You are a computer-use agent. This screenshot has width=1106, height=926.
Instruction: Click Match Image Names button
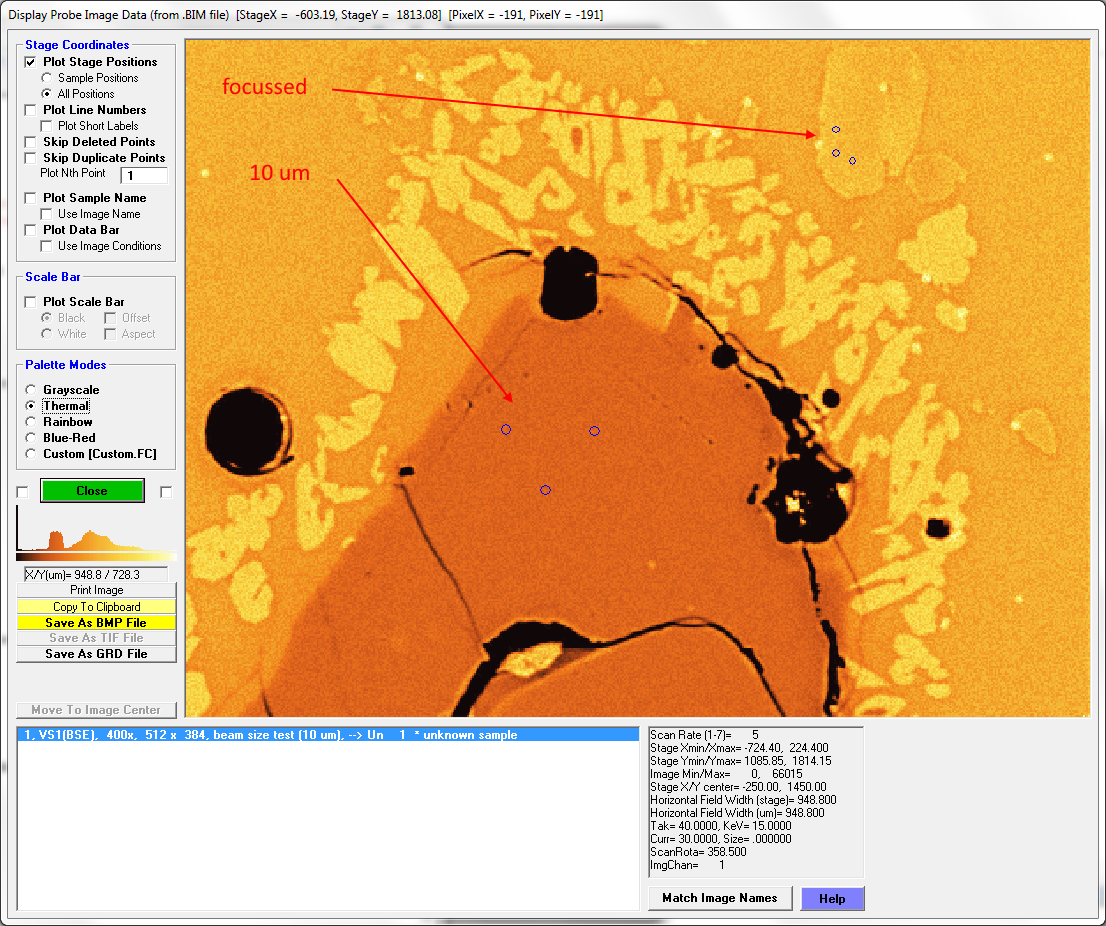point(719,898)
